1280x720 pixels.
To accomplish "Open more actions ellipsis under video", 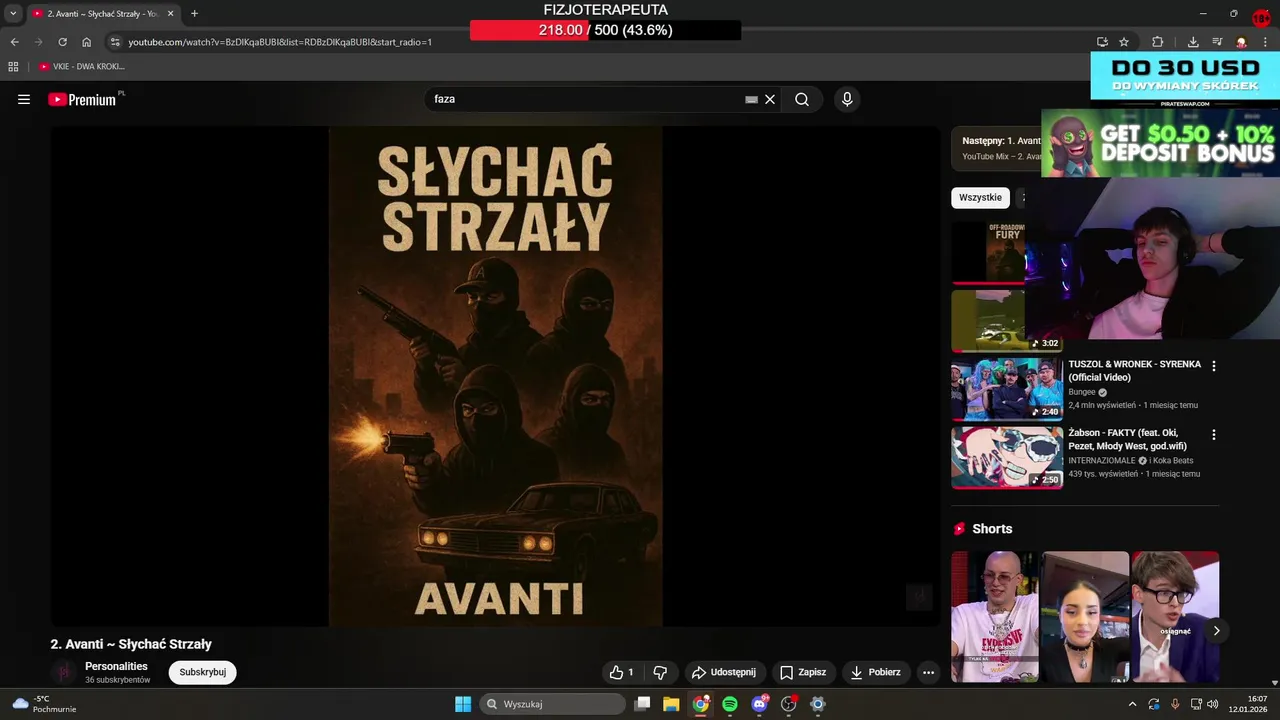I will [x=928, y=672].
